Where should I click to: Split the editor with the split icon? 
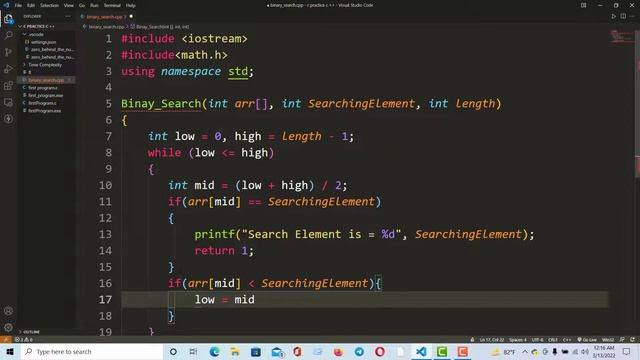[x=623, y=16]
